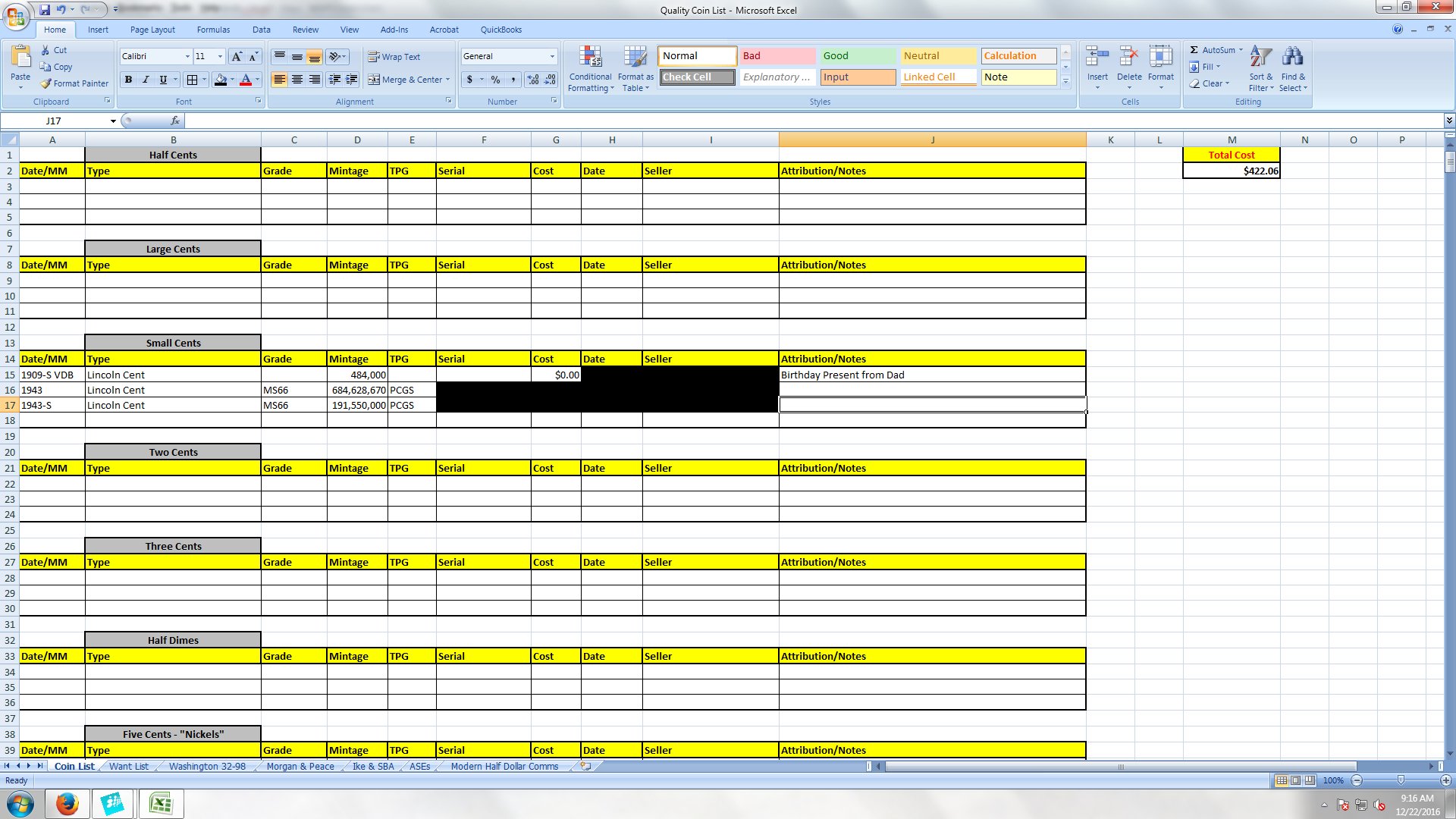The image size is (1456, 819).
Task: Click the Sort & Filter icon
Action: pos(1260,58)
